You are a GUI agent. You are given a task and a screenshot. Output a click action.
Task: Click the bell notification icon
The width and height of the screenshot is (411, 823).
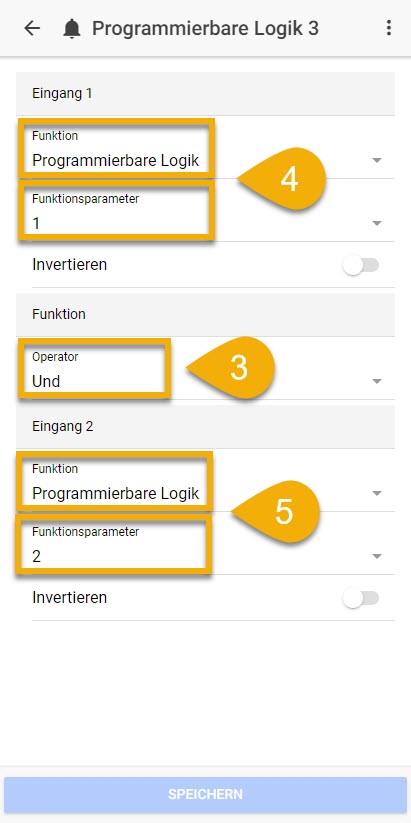72,28
